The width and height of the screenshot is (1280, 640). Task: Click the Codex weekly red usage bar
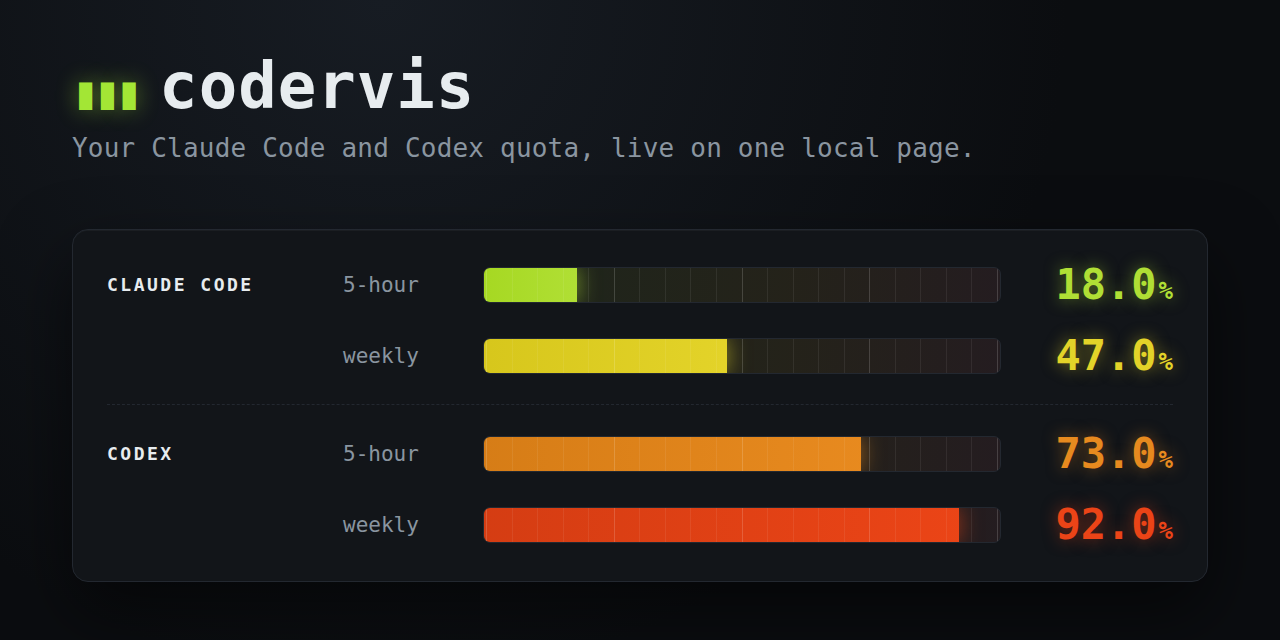pos(742,525)
